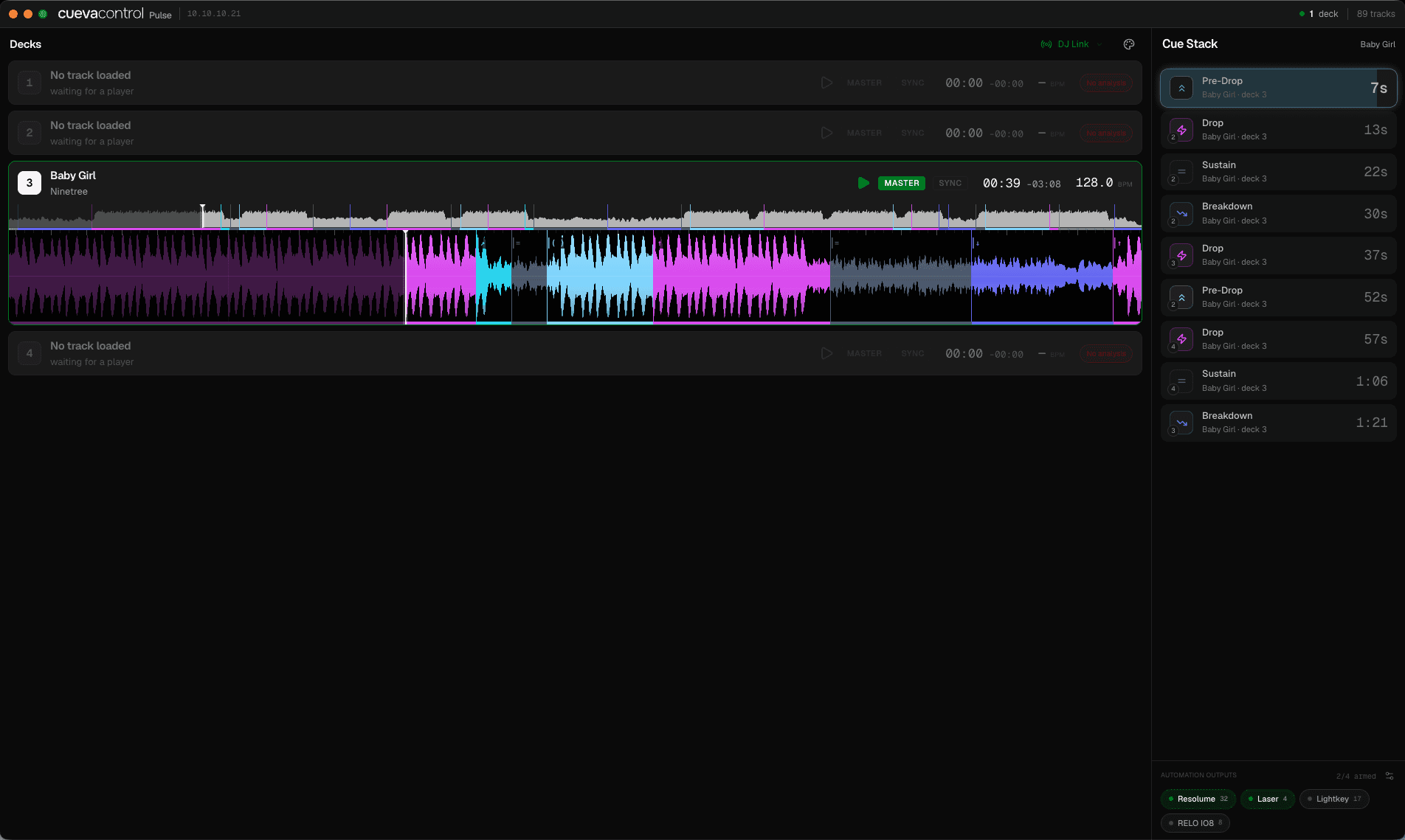
Task: Select the deck 4 number badge
Action: (x=30, y=353)
